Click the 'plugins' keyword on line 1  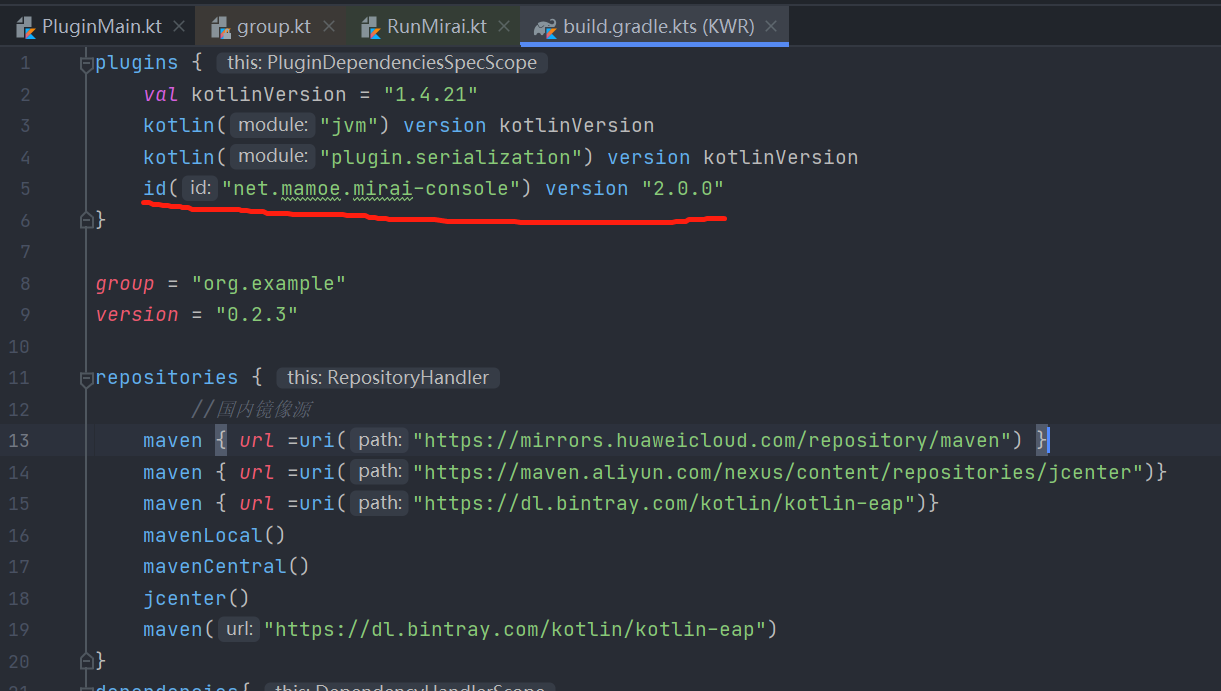tap(136, 63)
